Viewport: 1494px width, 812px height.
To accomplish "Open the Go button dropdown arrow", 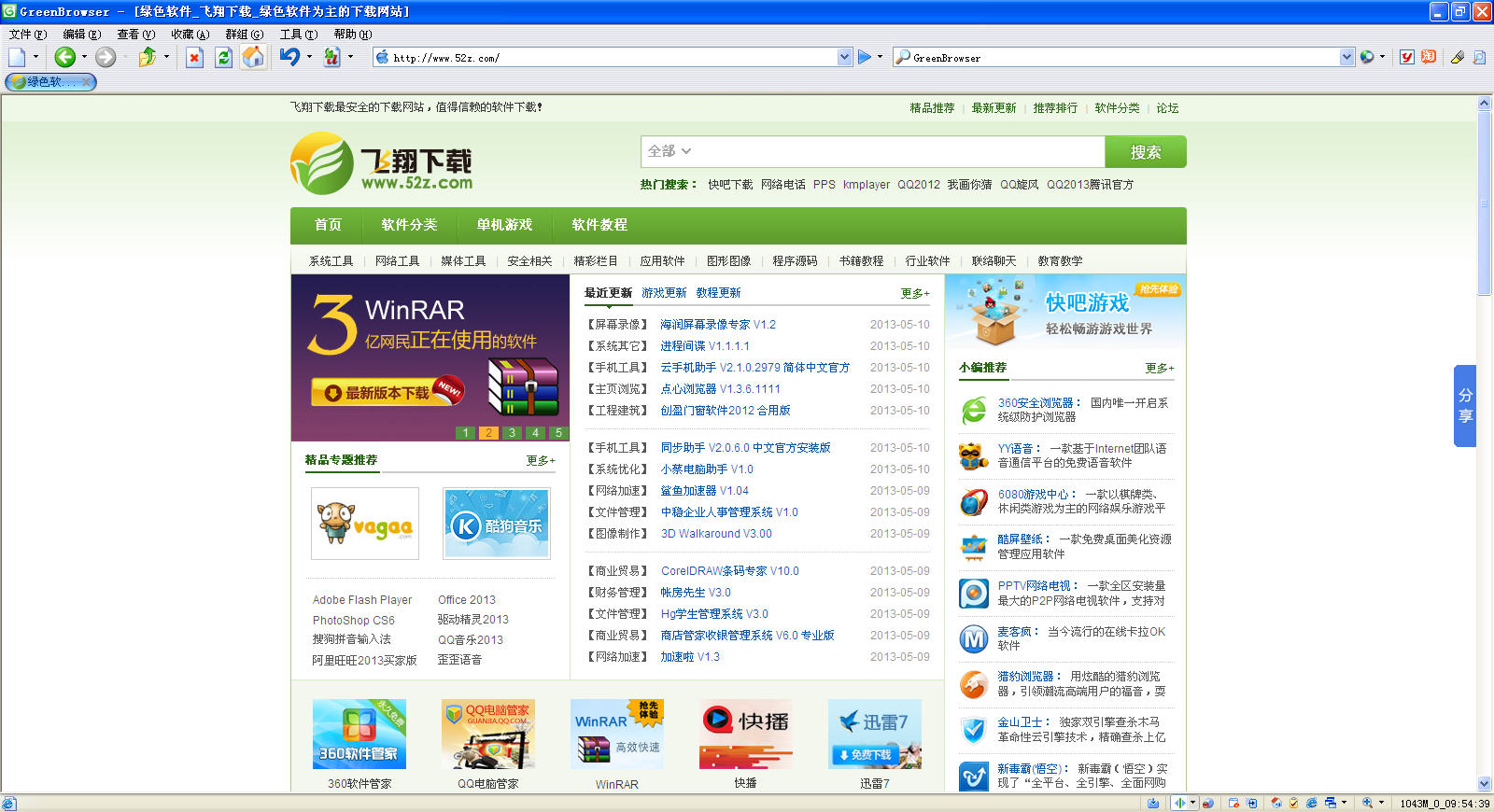I will click(881, 57).
